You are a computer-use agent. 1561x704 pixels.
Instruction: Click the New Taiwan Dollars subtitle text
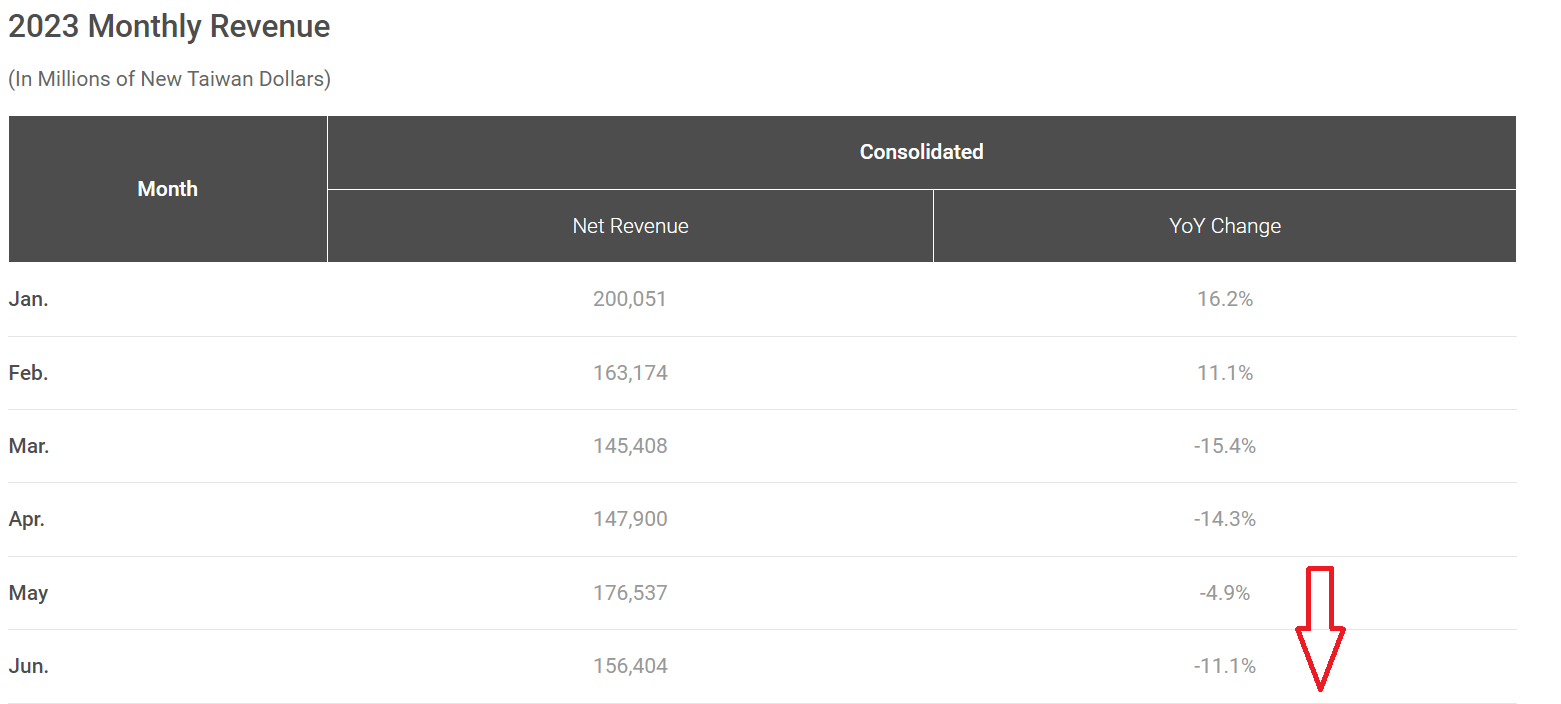tap(169, 79)
